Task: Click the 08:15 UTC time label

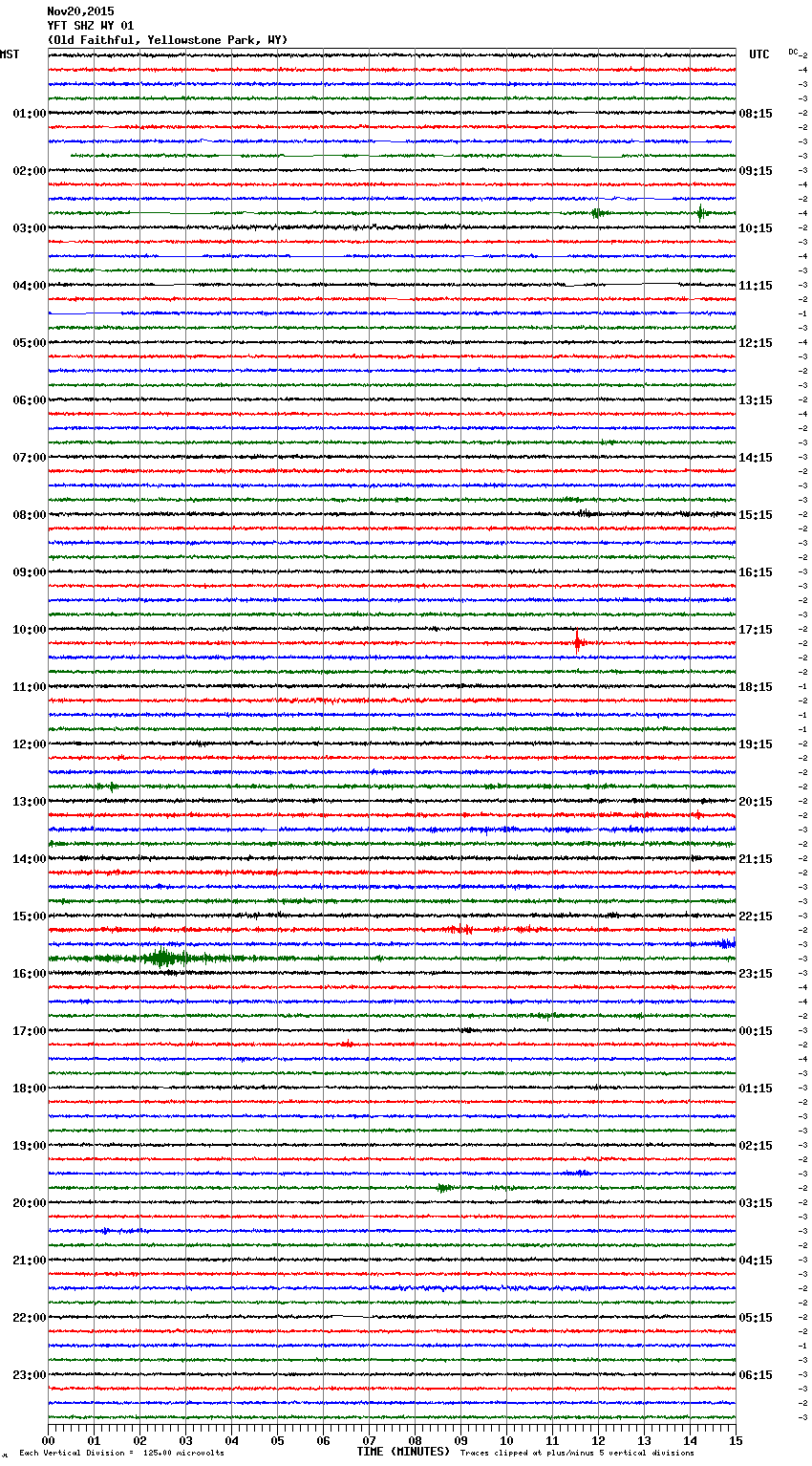Action: [756, 114]
